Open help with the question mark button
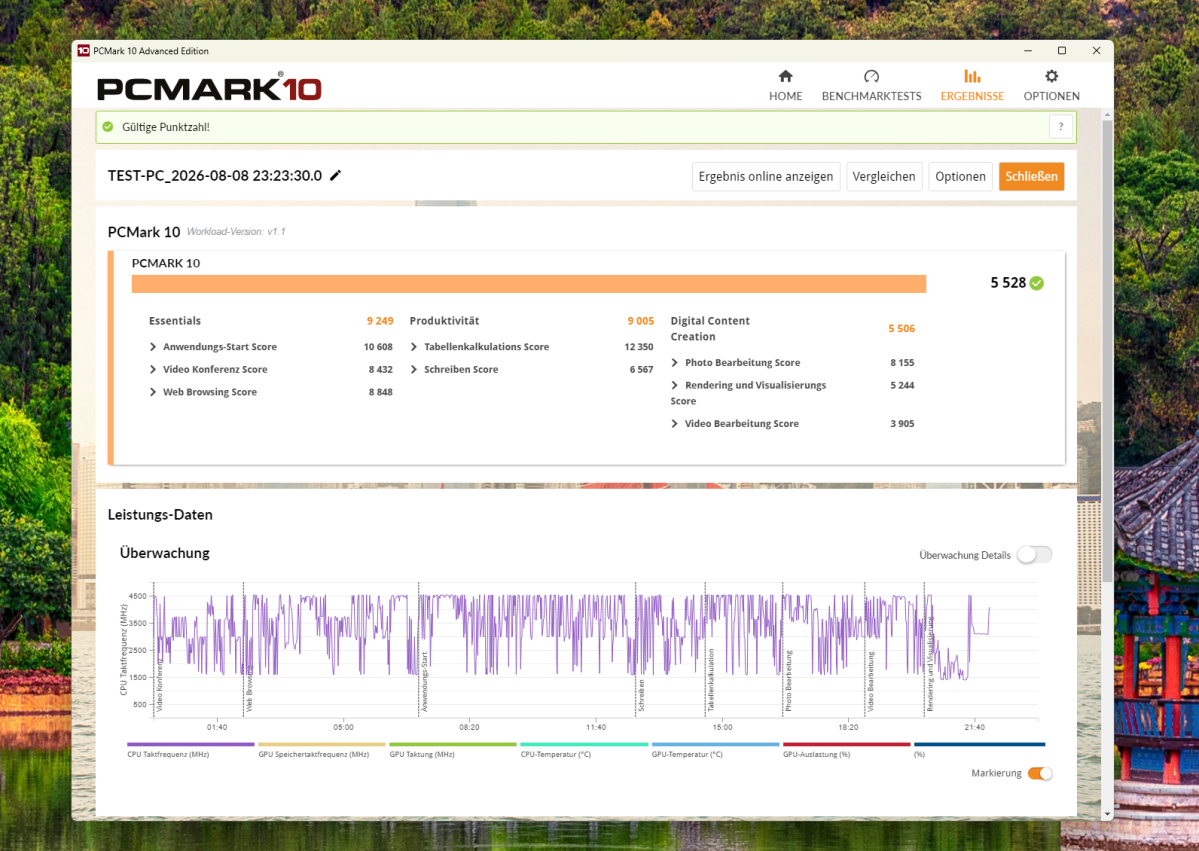 point(1061,127)
